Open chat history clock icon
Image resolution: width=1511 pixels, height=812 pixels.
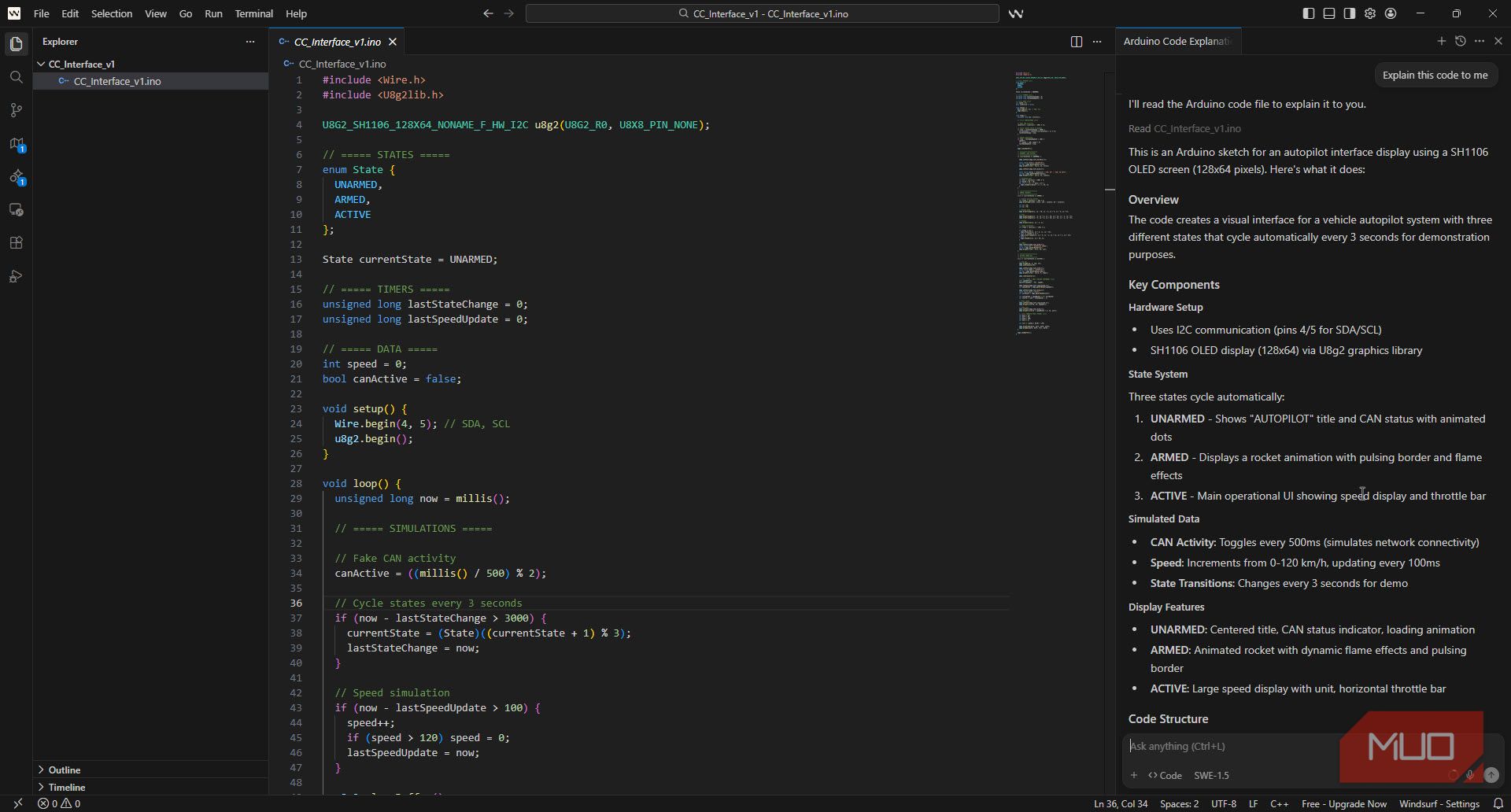[x=1461, y=41]
